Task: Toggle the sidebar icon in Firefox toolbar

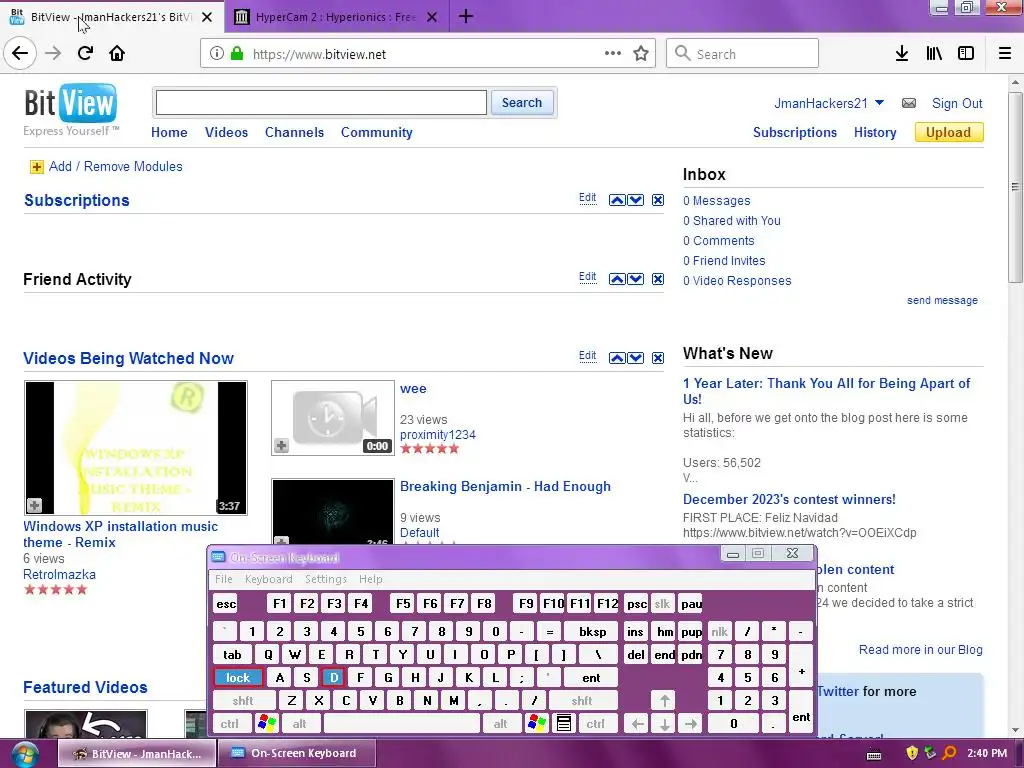Action: coord(966,54)
